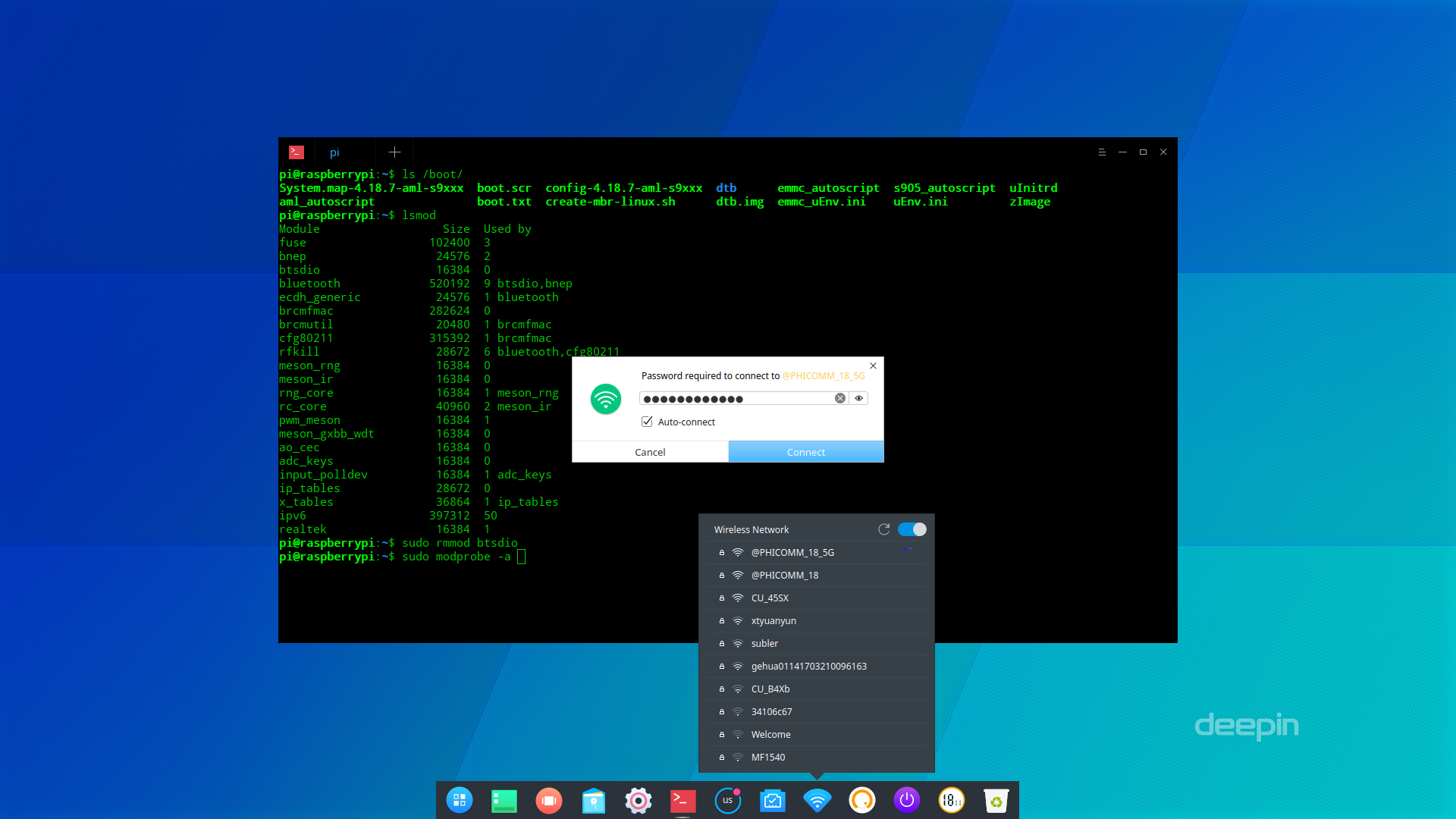Viewport: 1456px width, 819px height.
Task: Select @PHICOMM_18 network
Action: (817, 576)
